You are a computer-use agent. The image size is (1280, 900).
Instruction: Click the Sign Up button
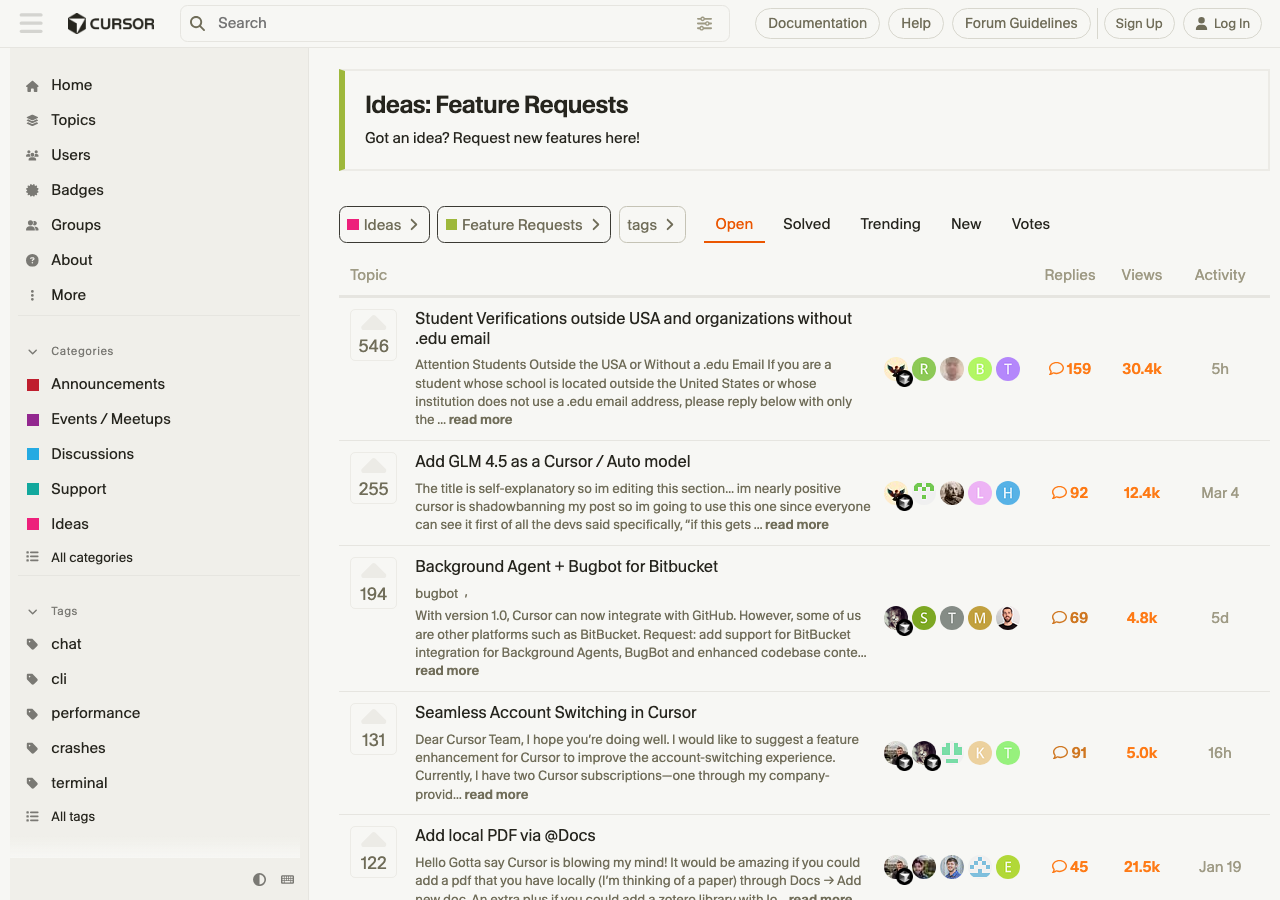point(1138,23)
